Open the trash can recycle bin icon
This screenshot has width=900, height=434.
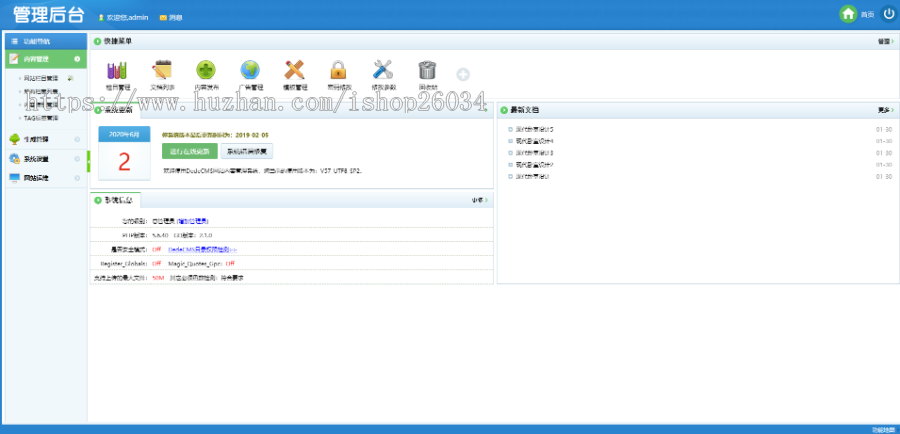427,70
